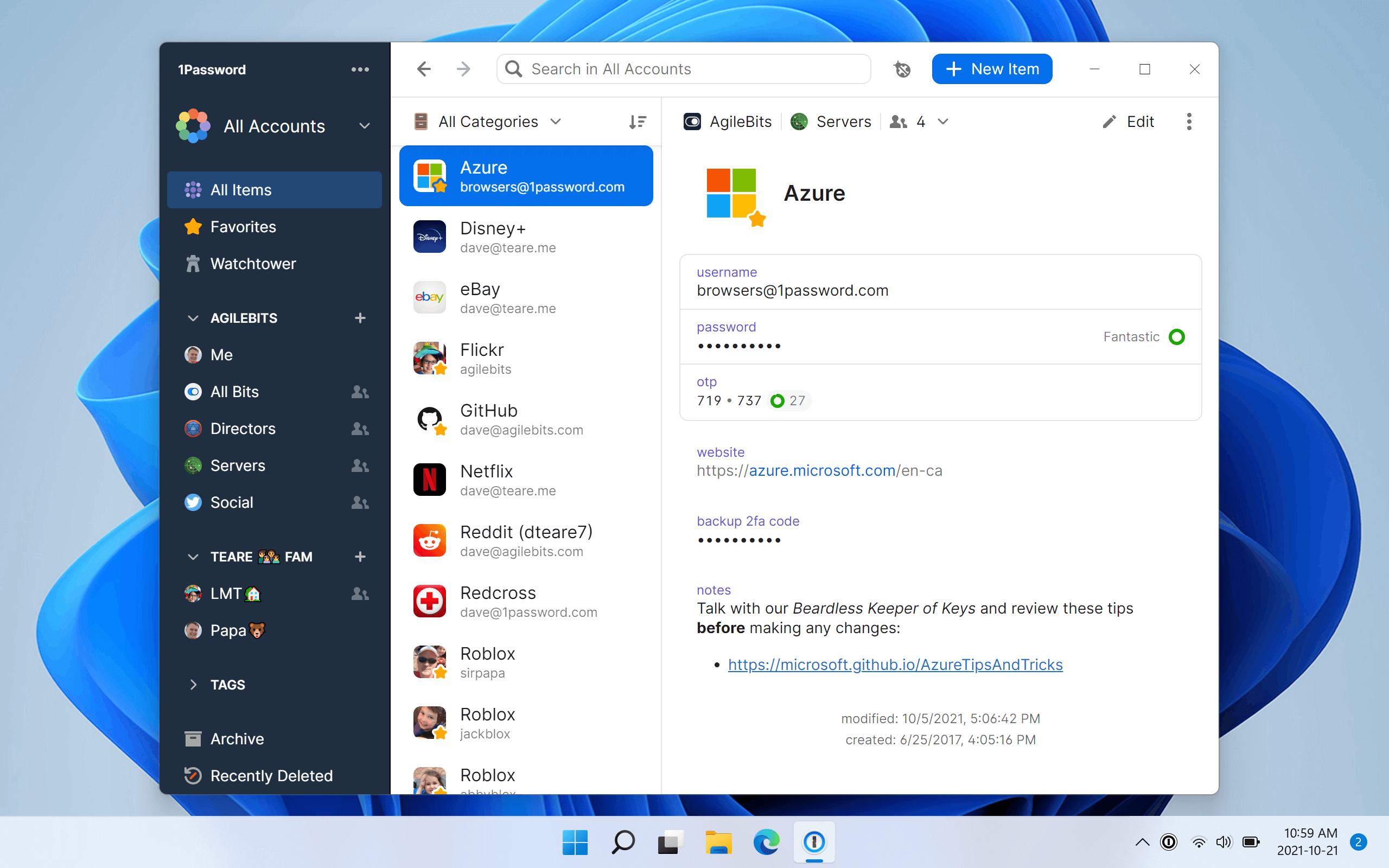Screen dimensions: 1389x868
Task: Click the back navigation arrow
Action: pos(424,69)
